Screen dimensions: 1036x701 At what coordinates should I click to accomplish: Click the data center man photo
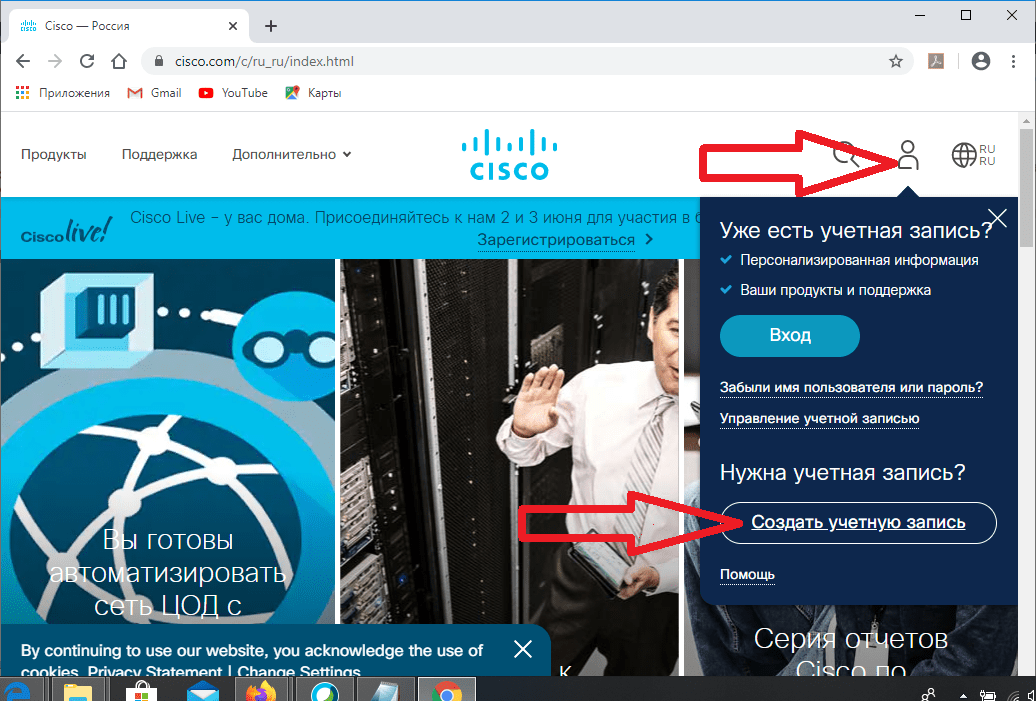tap(509, 441)
